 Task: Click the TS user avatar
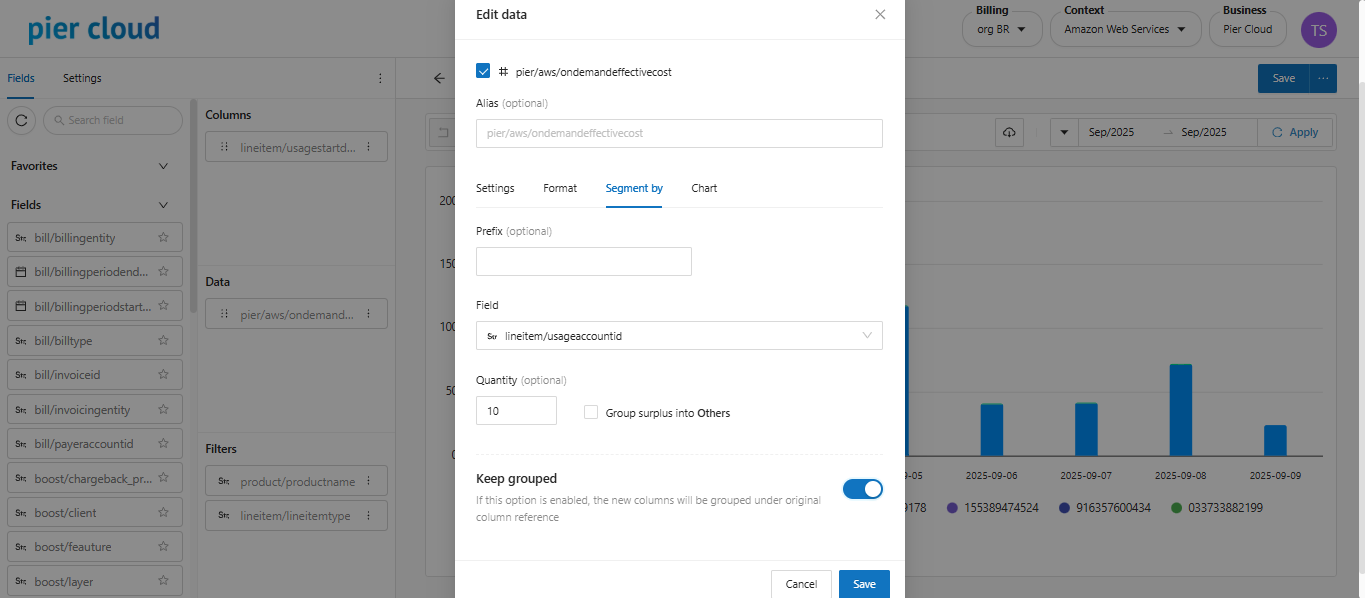1318,30
